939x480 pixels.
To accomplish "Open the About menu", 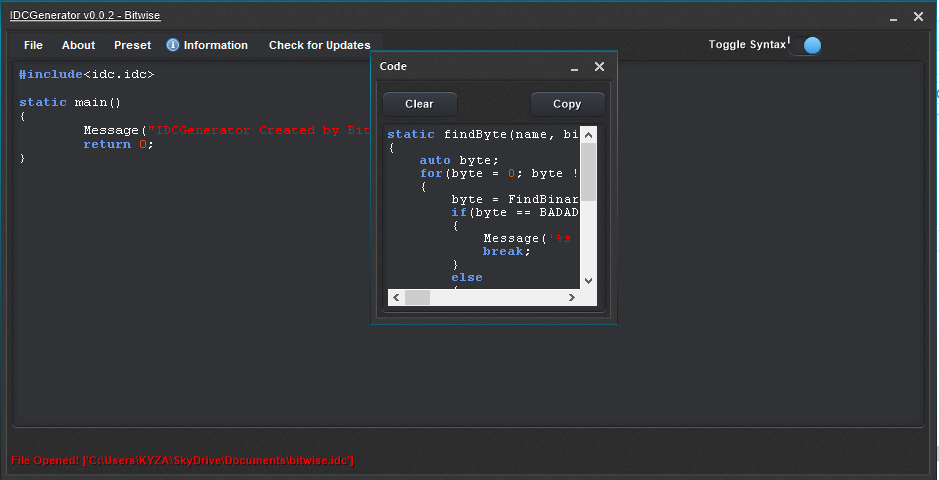I will pos(78,45).
